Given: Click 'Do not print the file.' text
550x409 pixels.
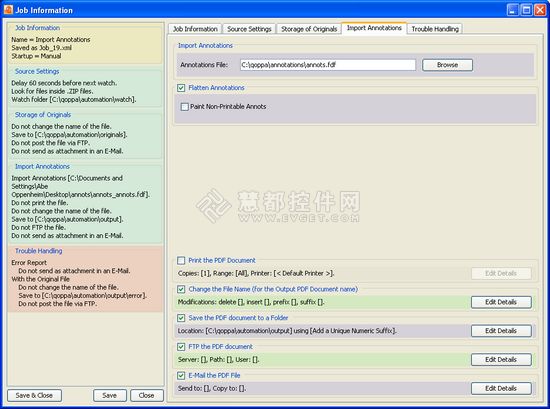Looking at the screenshot, I should [x=40, y=203].
